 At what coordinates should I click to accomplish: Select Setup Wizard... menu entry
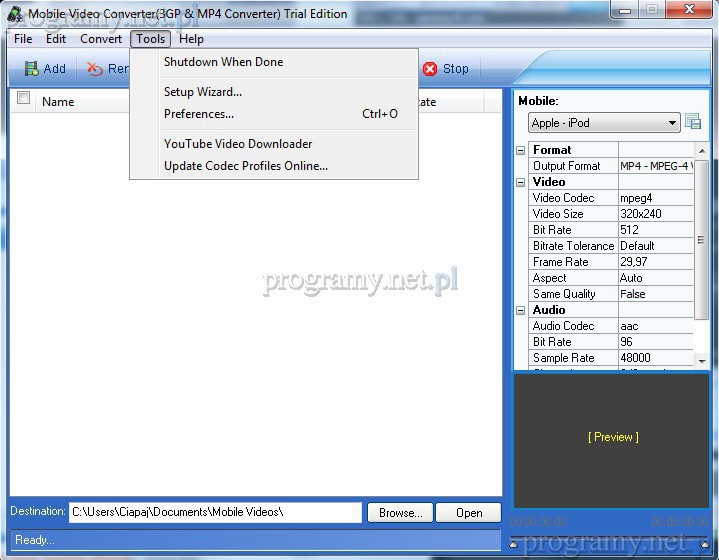[x=203, y=92]
